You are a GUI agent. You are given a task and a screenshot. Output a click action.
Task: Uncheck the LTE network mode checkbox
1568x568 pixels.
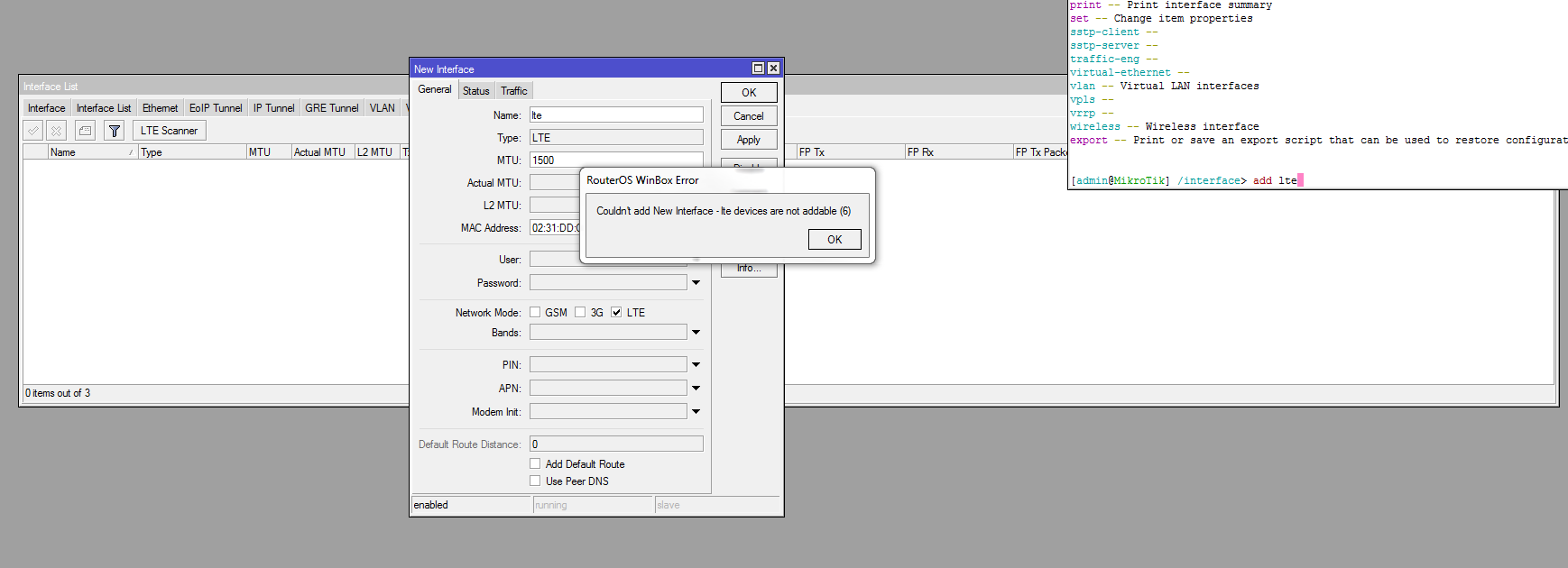coord(616,313)
